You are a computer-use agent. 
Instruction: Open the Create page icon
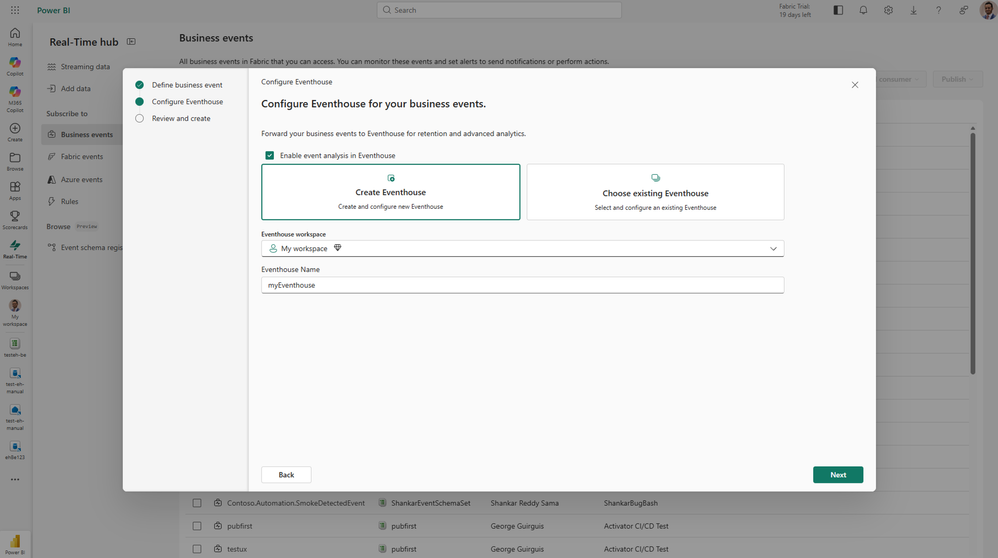click(x=15, y=132)
